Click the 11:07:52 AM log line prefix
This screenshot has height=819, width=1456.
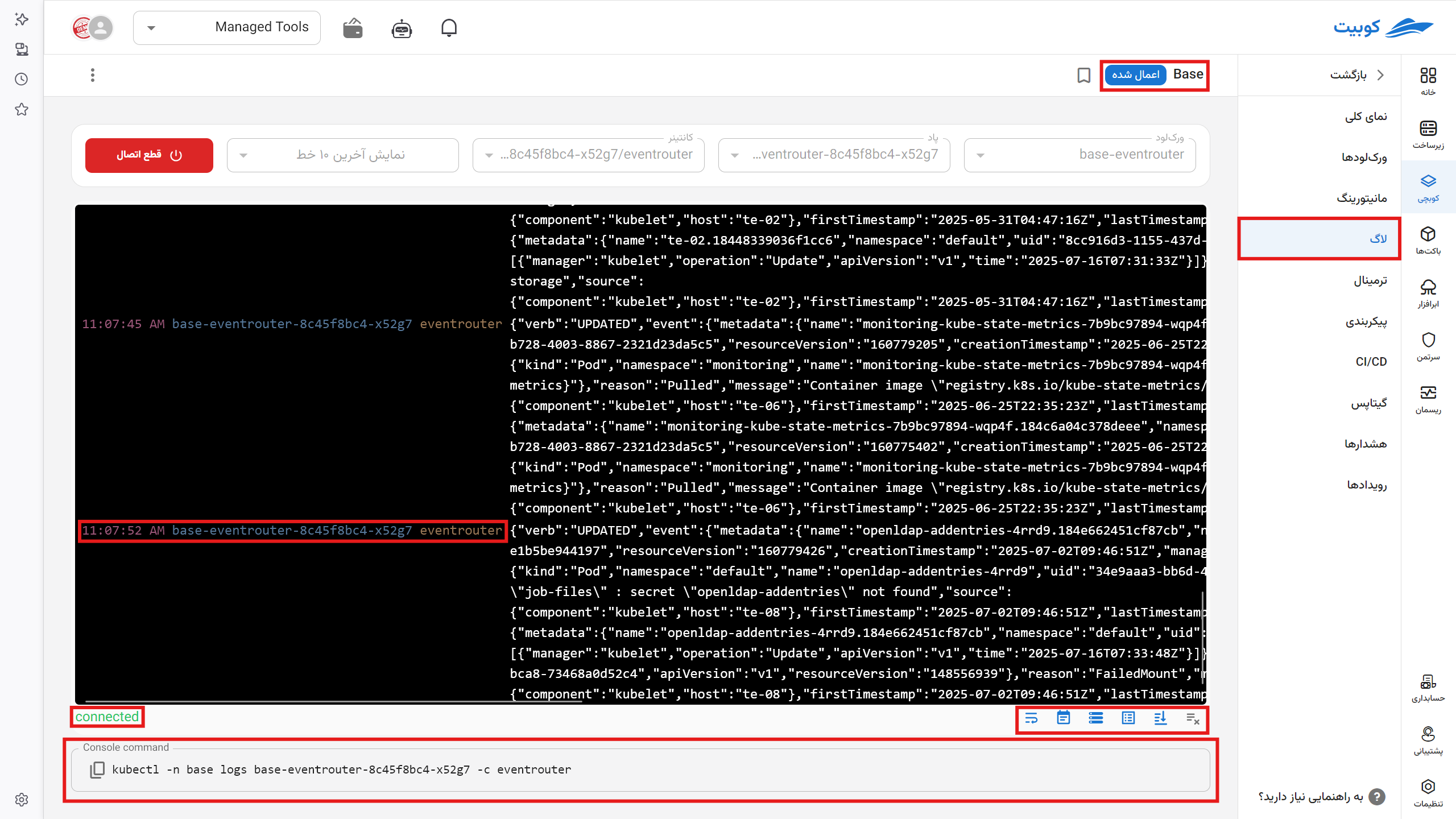tap(292, 531)
